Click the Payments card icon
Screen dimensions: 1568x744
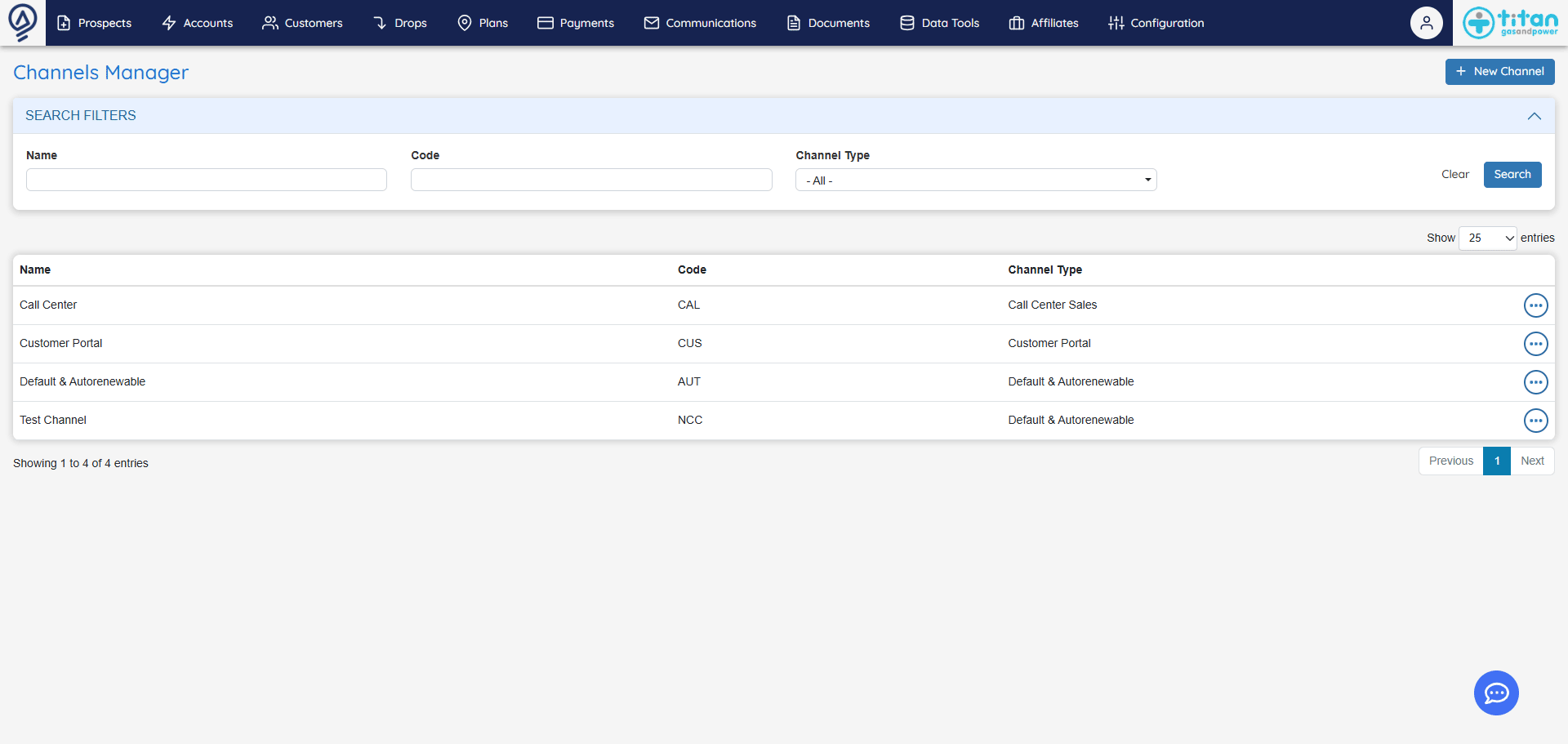pos(546,23)
